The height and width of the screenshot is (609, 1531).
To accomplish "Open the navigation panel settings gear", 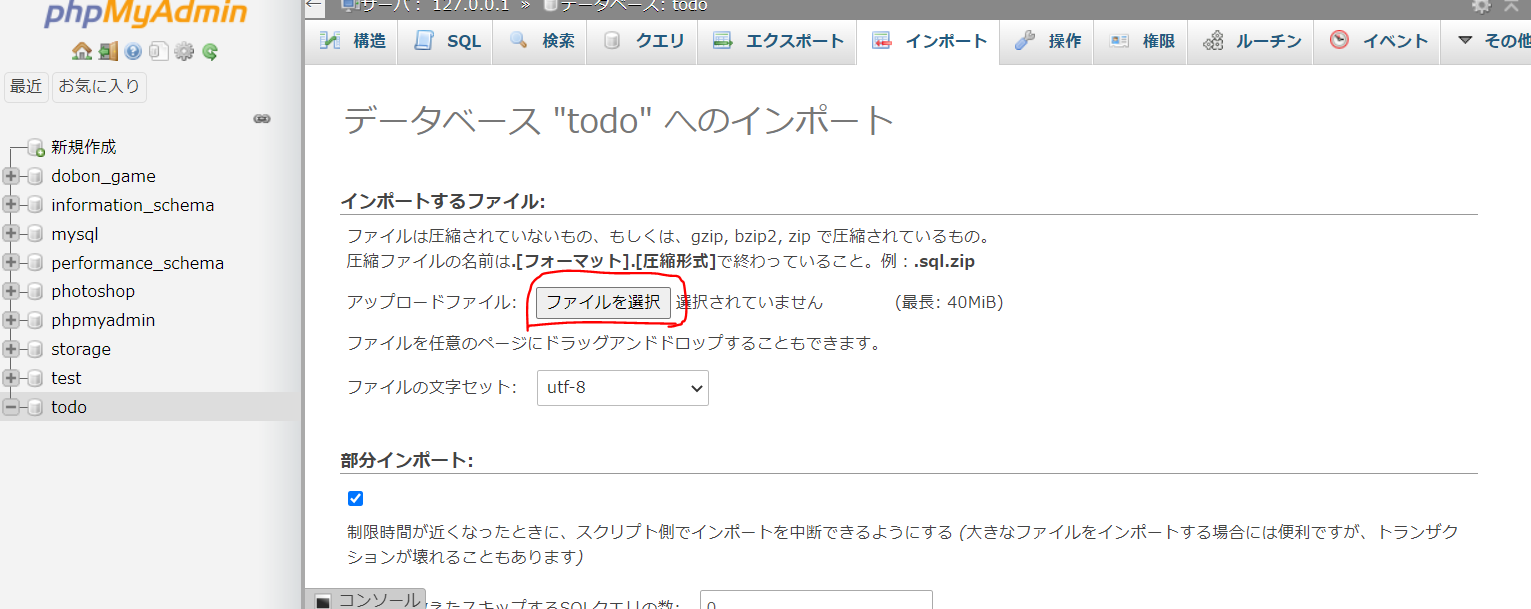I will pos(184,49).
